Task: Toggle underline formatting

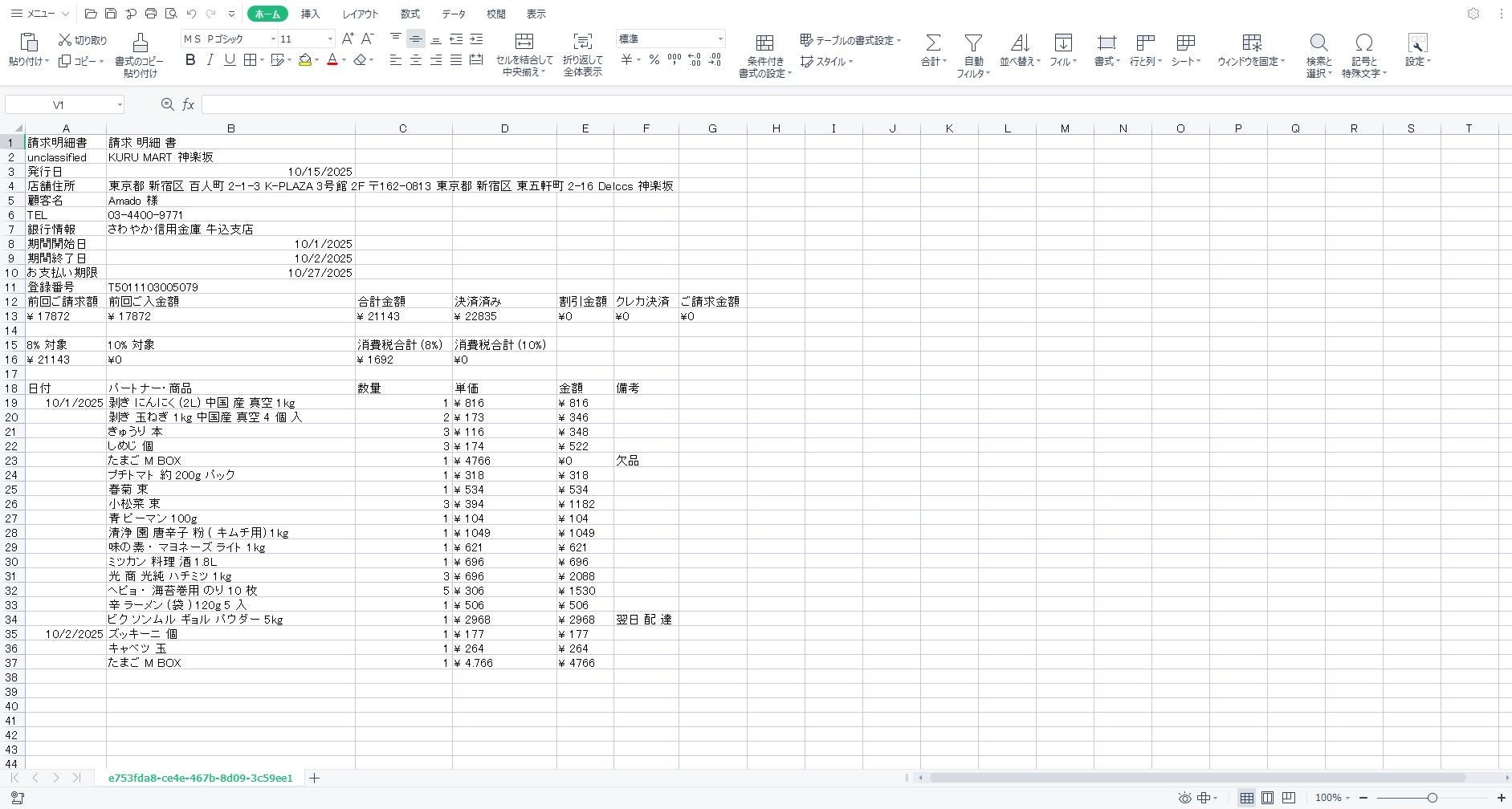Action: tap(230, 60)
